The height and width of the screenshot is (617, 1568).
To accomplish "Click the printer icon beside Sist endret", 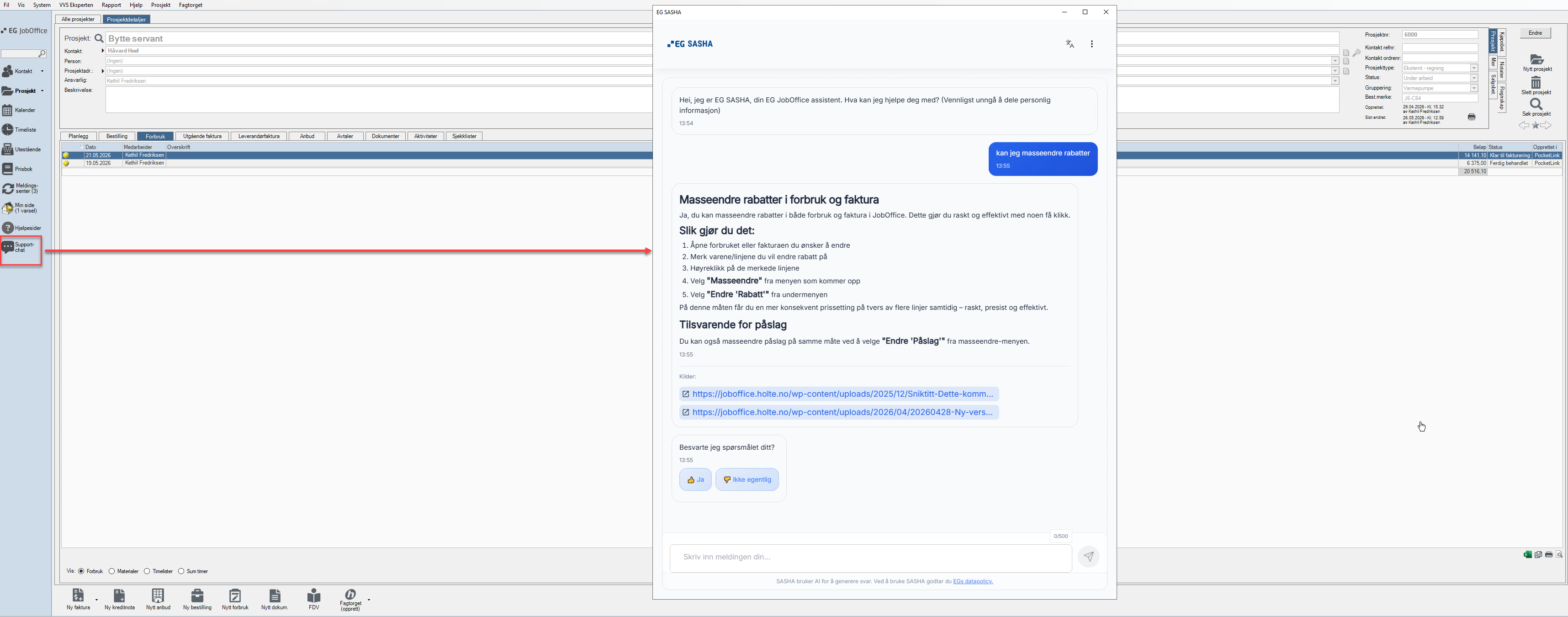I will tap(1472, 117).
